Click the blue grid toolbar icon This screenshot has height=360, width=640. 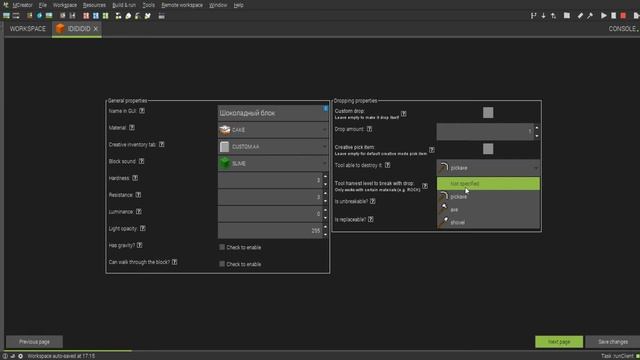coord(96,16)
